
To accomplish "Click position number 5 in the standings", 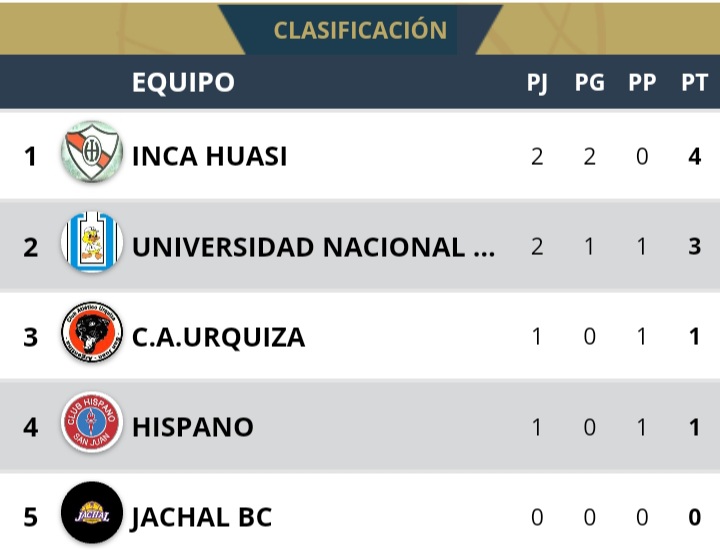I will click(x=31, y=517).
